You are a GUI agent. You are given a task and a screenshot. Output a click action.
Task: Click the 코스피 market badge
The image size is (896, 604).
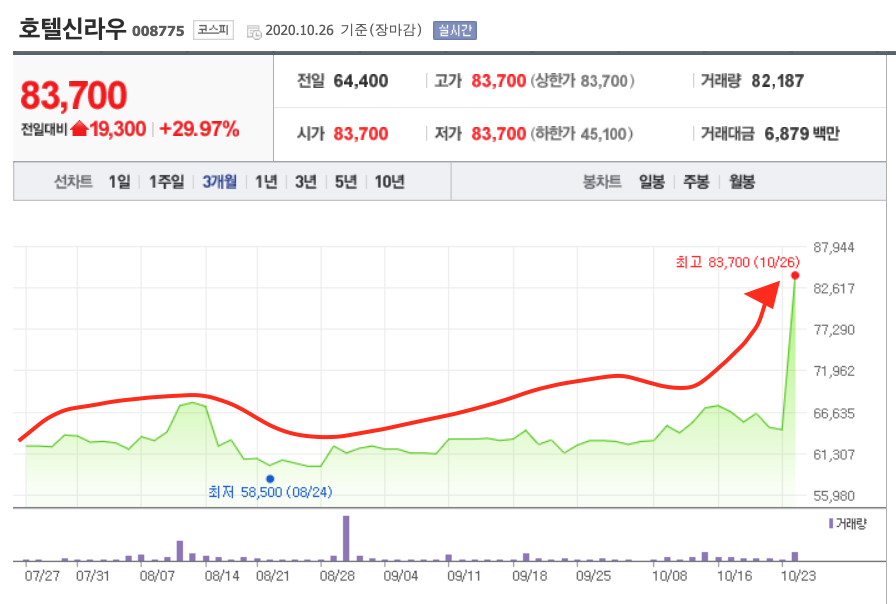click(x=213, y=30)
